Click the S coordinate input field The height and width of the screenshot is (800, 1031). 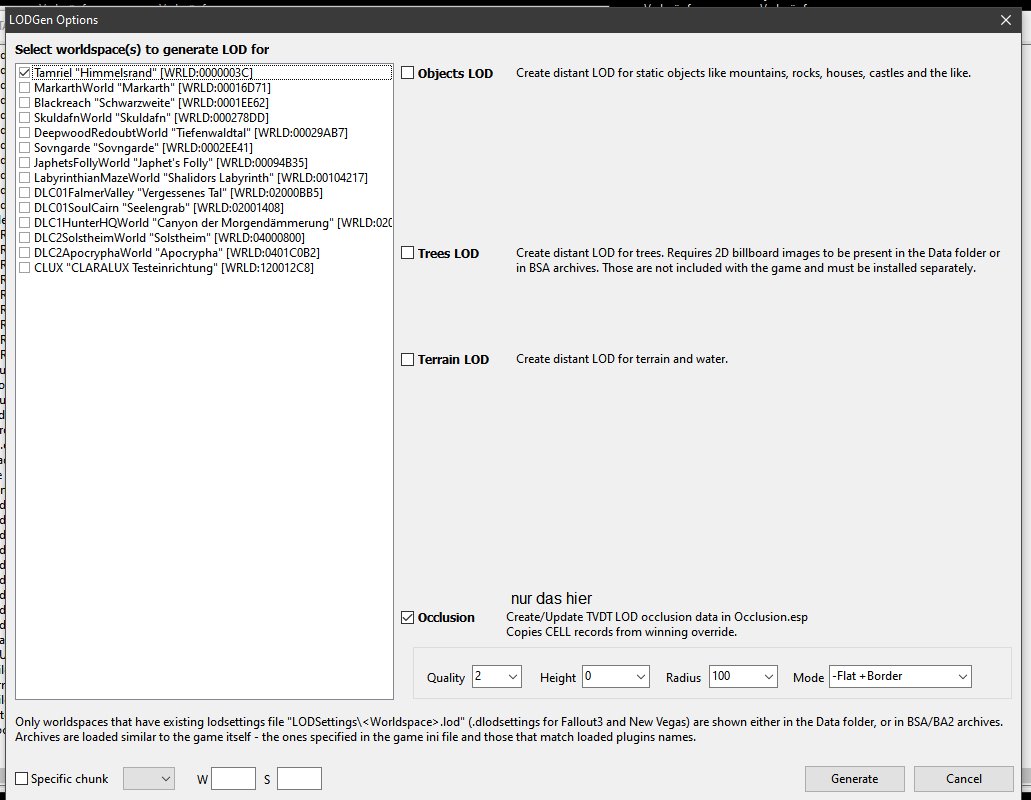[299, 779]
